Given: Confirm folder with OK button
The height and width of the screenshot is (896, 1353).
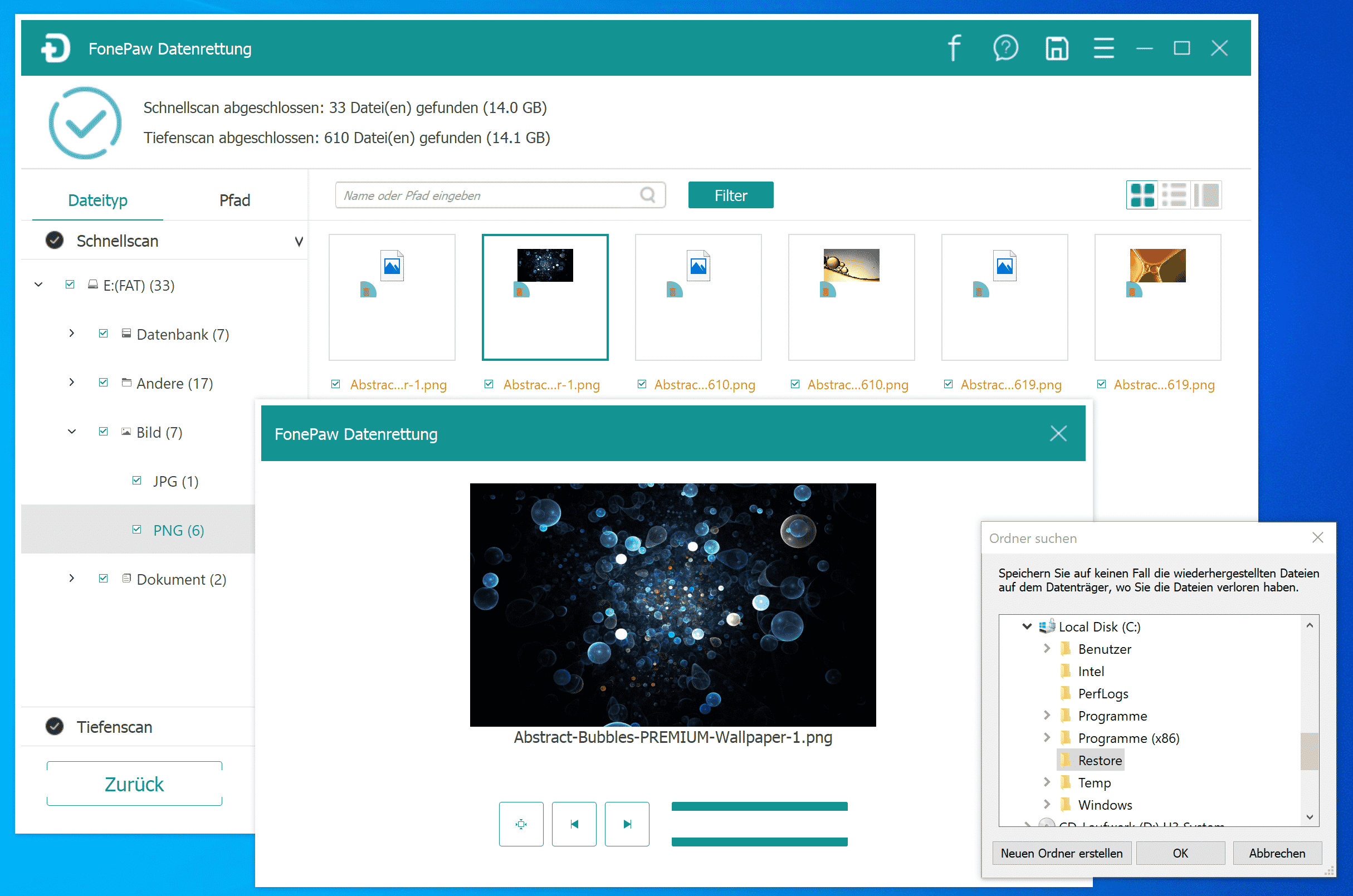Looking at the screenshot, I should point(1180,853).
